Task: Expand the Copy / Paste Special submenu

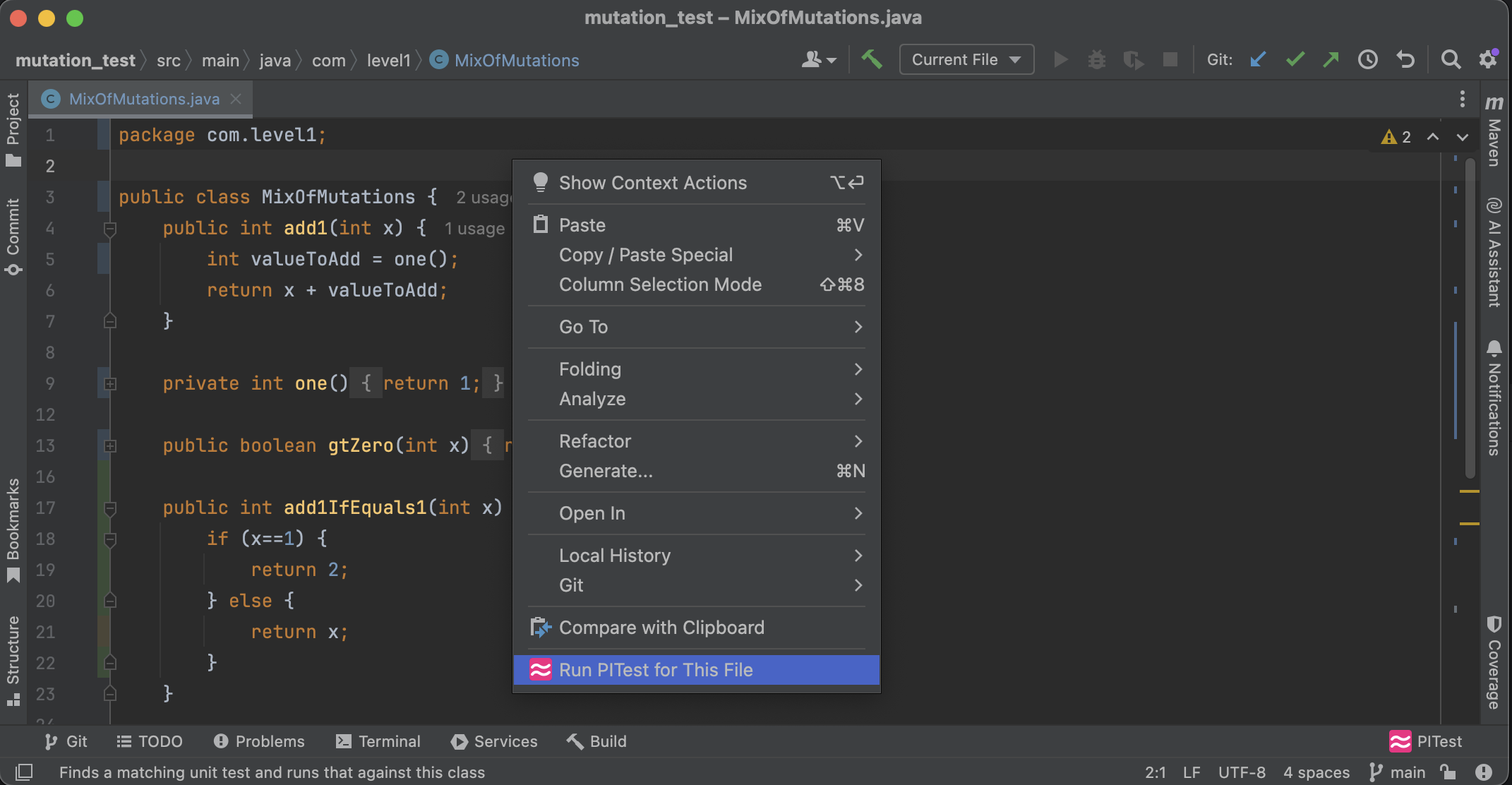Action: pyautogui.click(x=697, y=255)
